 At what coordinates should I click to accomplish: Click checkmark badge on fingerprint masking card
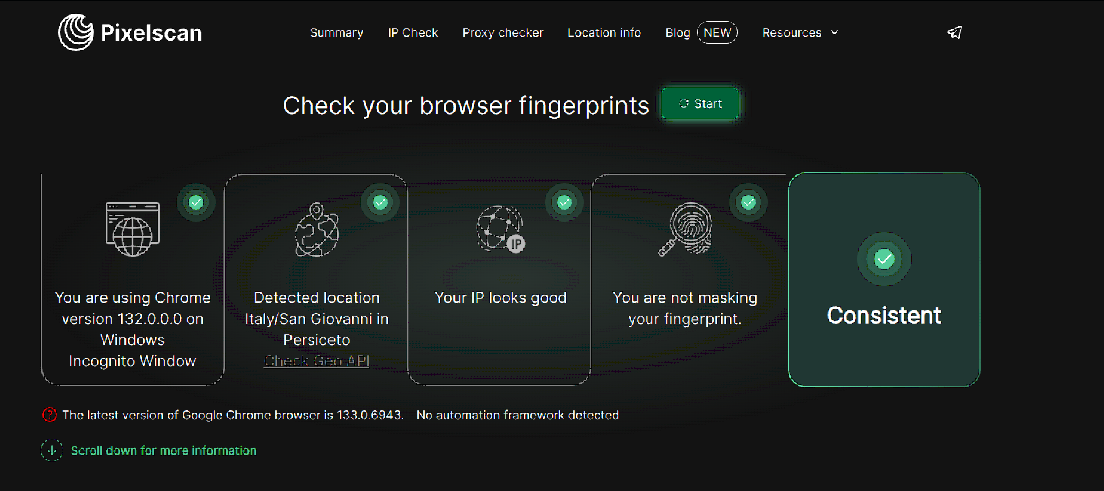pos(748,202)
